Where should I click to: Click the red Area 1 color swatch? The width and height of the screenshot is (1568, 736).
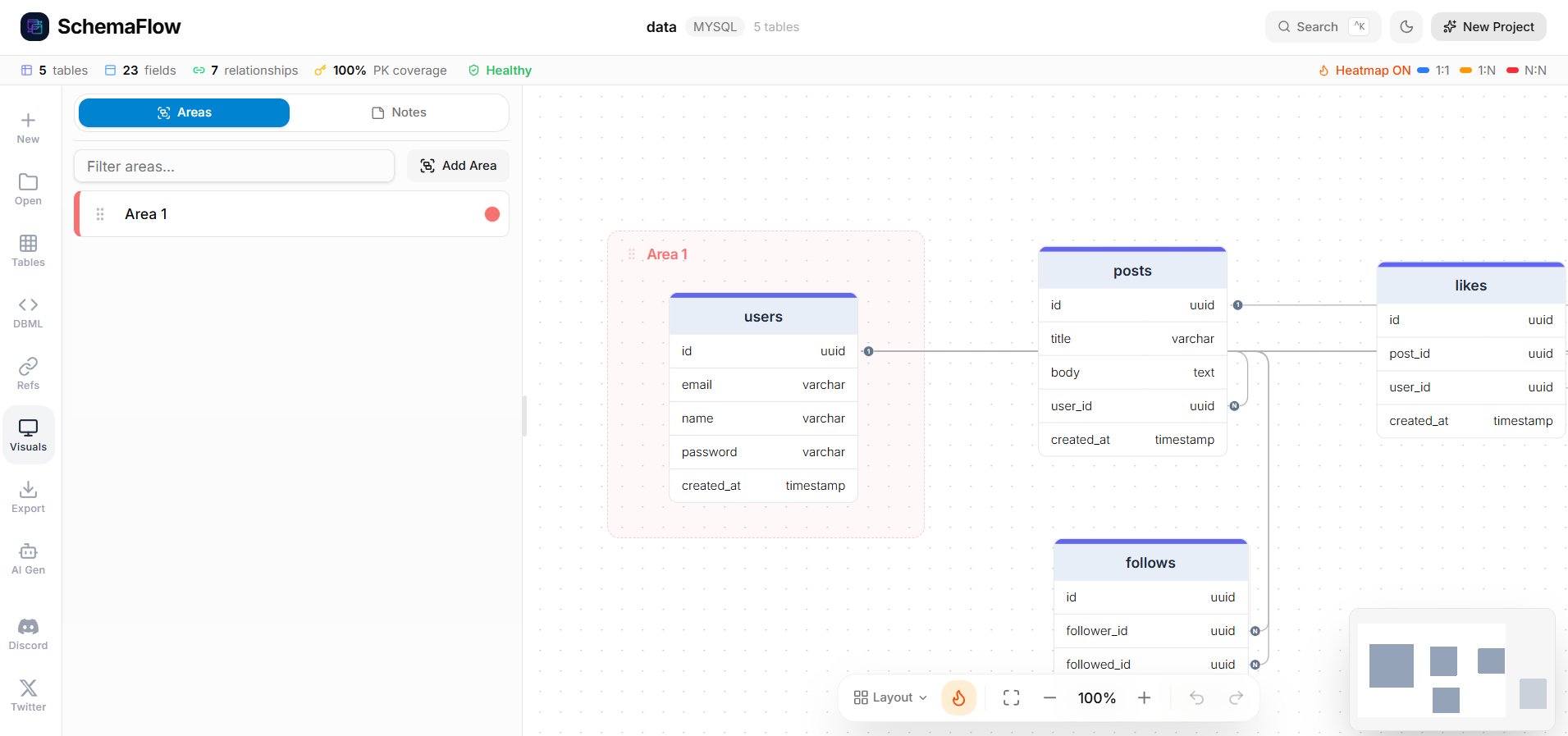tap(492, 214)
